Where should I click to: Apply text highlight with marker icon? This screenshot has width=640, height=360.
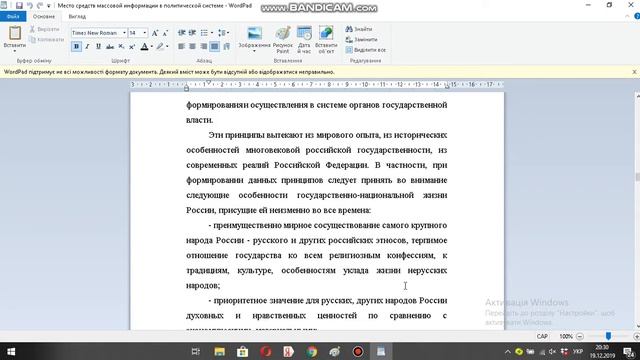[x=160, y=47]
